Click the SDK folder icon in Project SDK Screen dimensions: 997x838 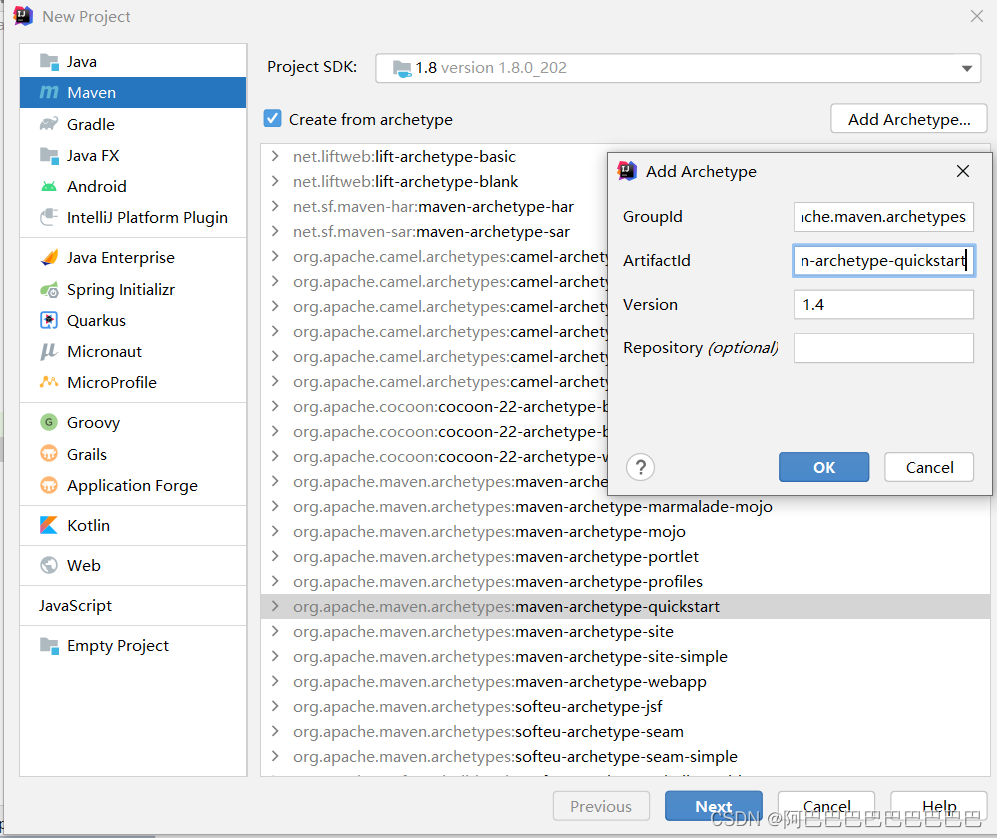click(x=402, y=68)
